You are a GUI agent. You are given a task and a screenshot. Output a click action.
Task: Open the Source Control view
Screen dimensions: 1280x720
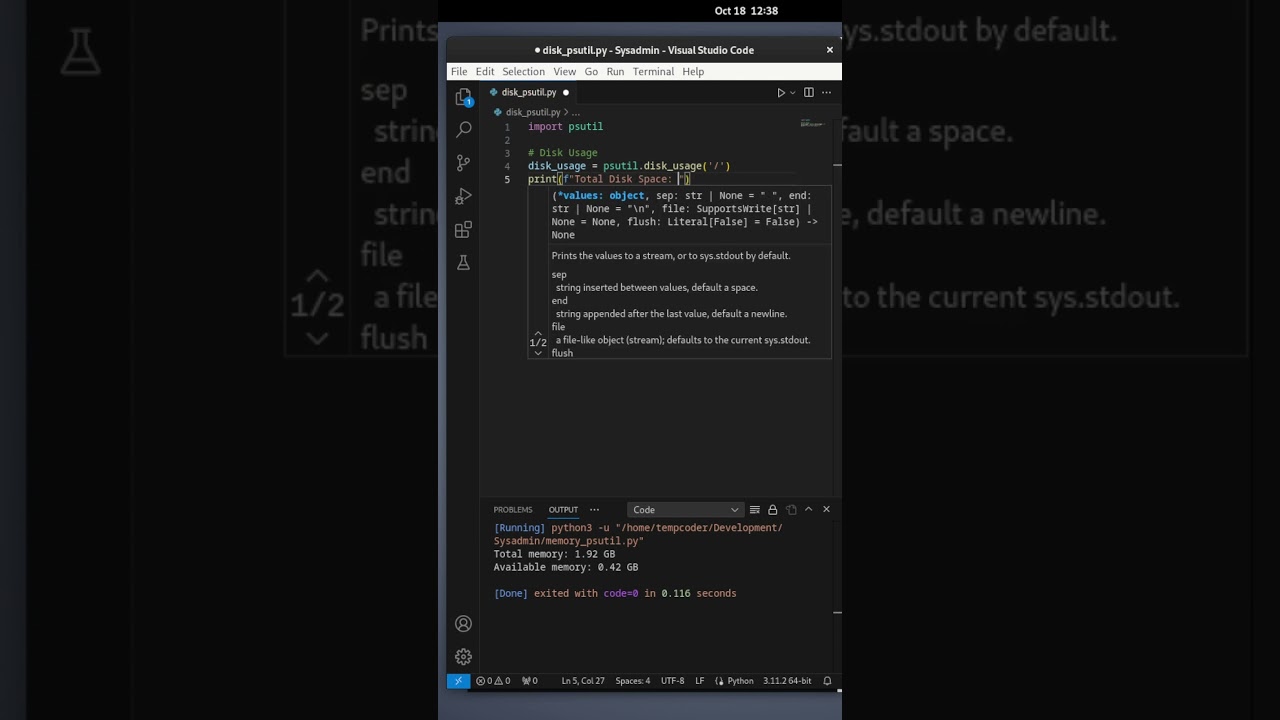tap(463, 163)
